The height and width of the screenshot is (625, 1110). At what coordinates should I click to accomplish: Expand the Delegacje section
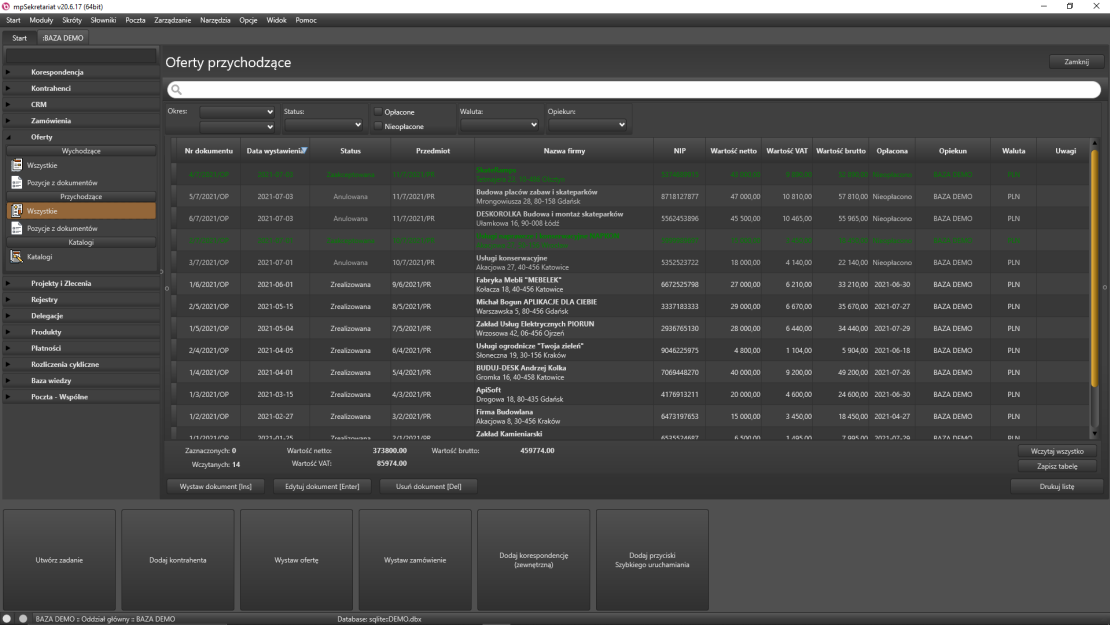point(8,316)
